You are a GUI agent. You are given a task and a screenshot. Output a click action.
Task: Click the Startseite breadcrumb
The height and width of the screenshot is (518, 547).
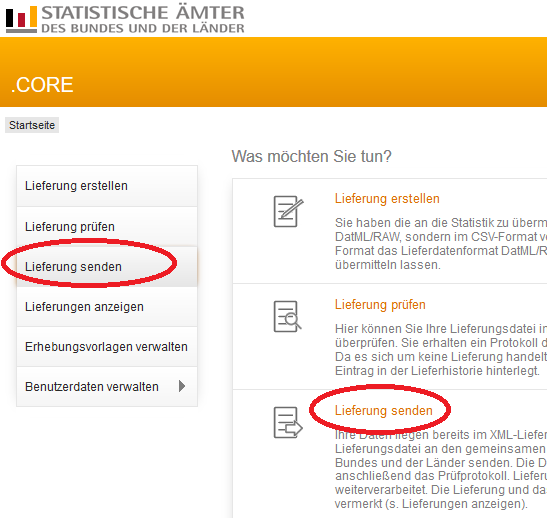pyautogui.click(x=32, y=125)
